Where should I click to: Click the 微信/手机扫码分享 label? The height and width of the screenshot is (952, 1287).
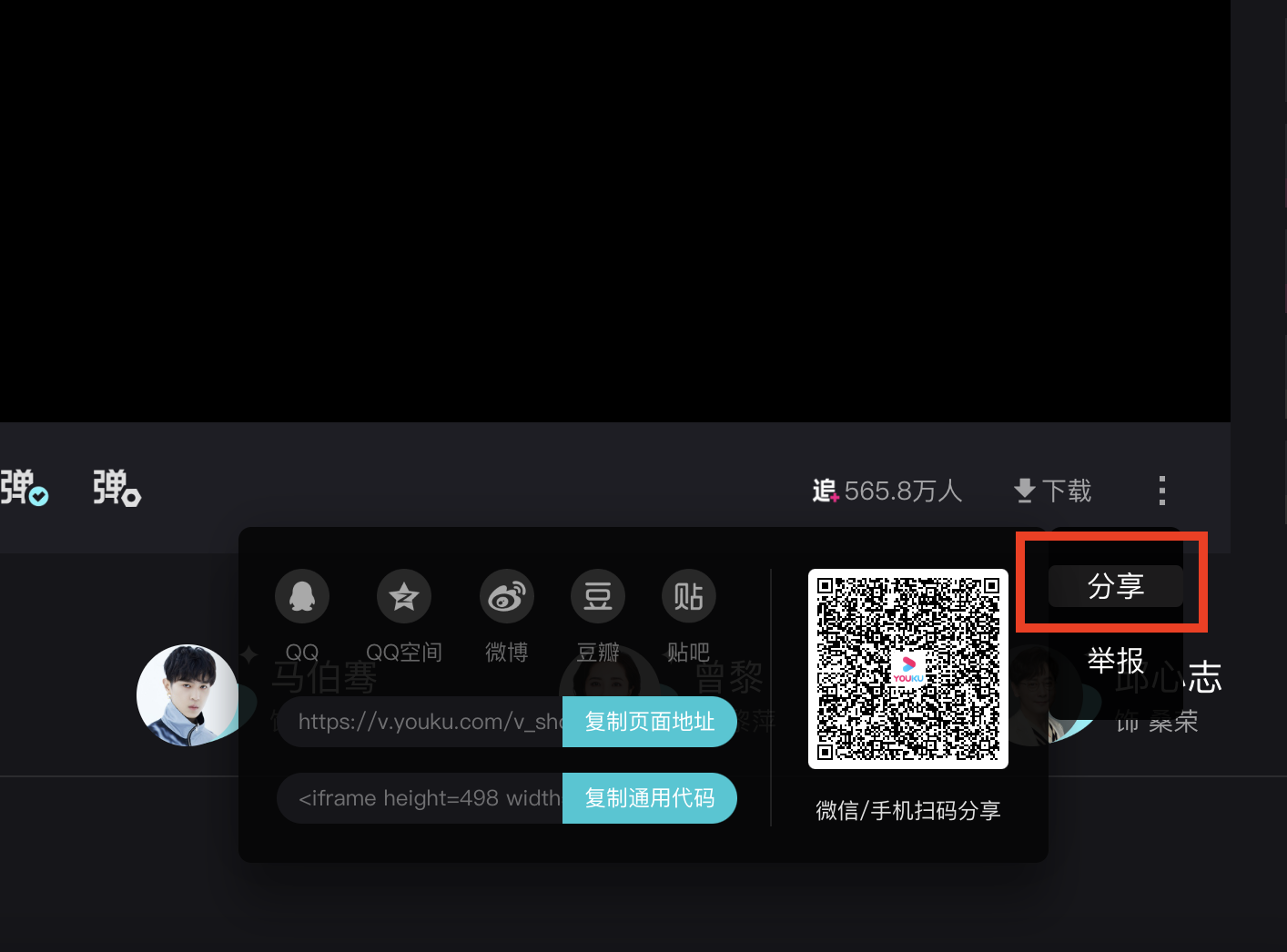tap(908, 810)
